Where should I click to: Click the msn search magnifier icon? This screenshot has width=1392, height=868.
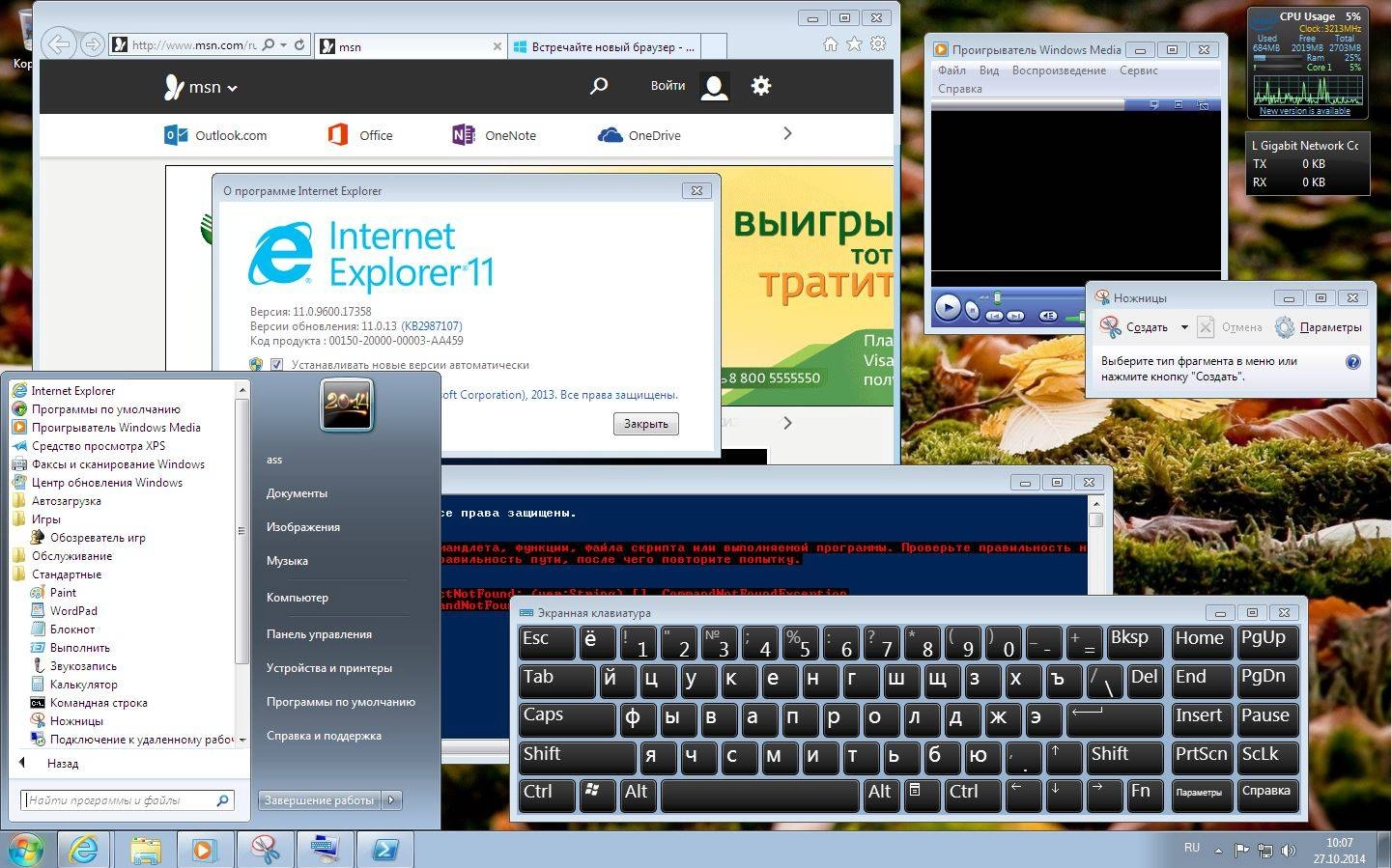tap(599, 86)
